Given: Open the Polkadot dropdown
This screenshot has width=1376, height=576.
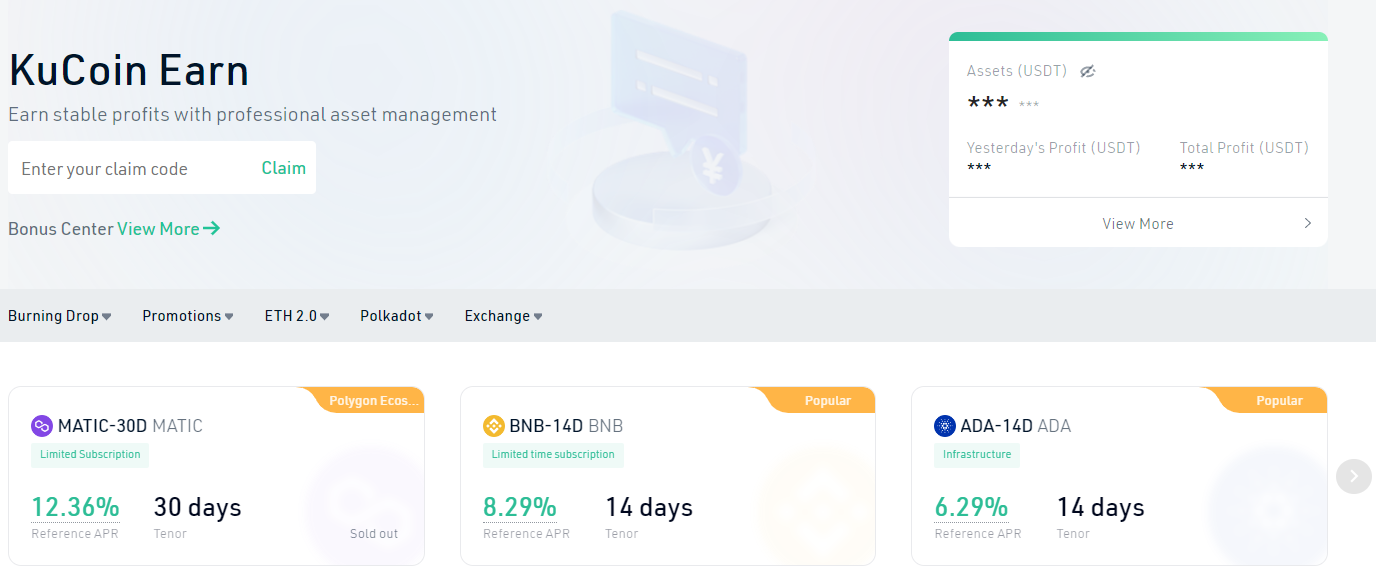Looking at the screenshot, I should [x=397, y=316].
